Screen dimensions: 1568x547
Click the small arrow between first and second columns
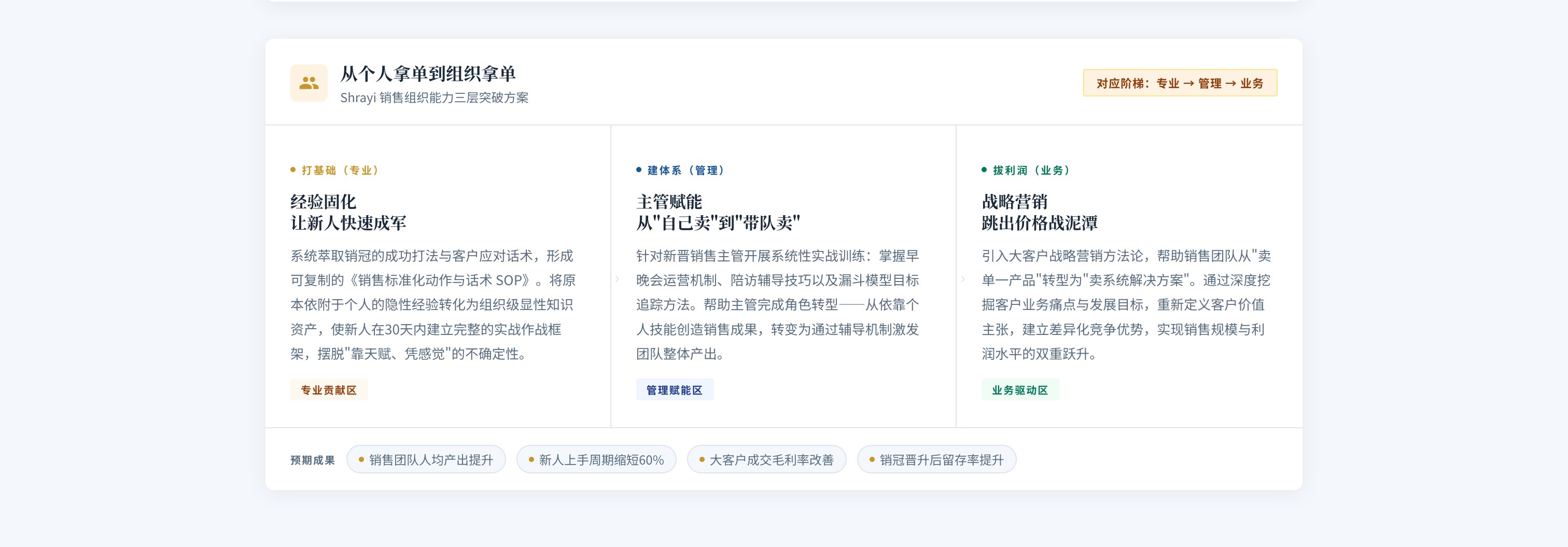pos(617,279)
